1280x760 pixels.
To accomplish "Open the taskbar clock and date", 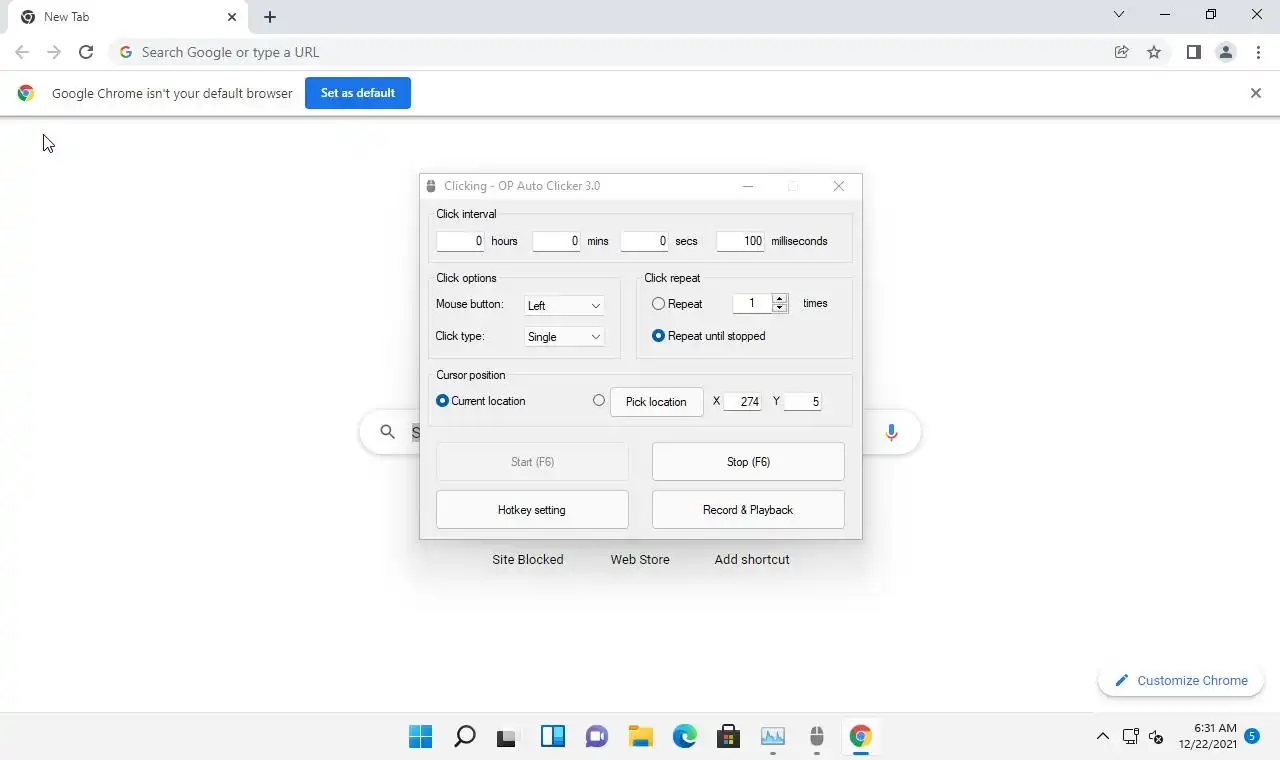I will (x=1208, y=736).
